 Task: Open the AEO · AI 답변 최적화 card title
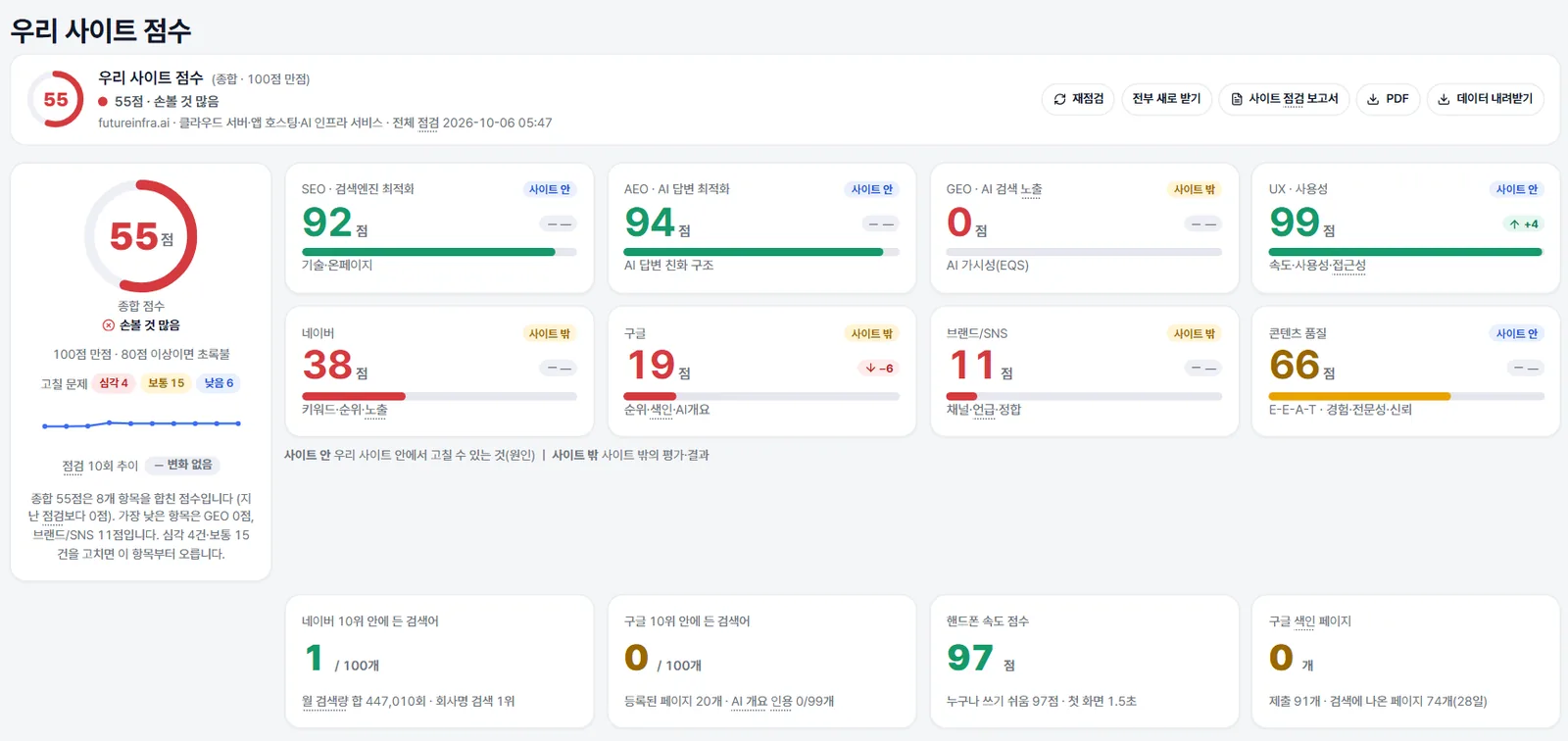677,189
